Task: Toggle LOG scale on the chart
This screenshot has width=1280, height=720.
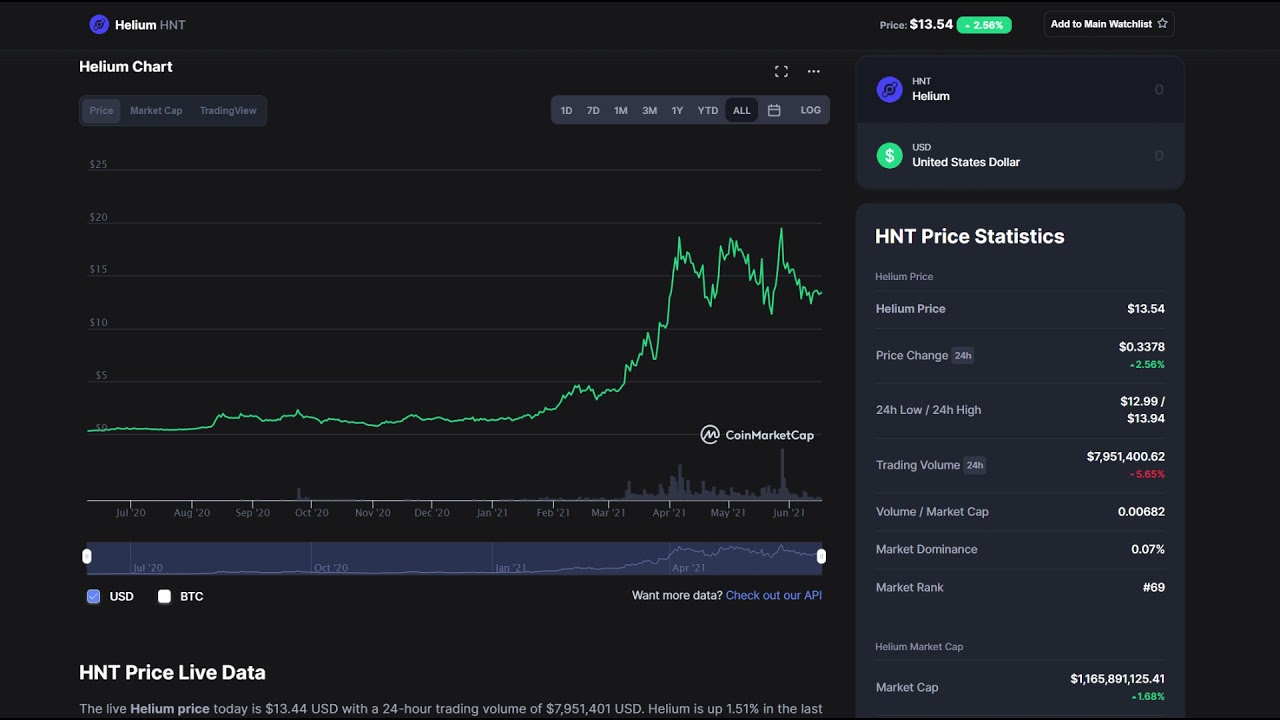Action: pos(810,110)
